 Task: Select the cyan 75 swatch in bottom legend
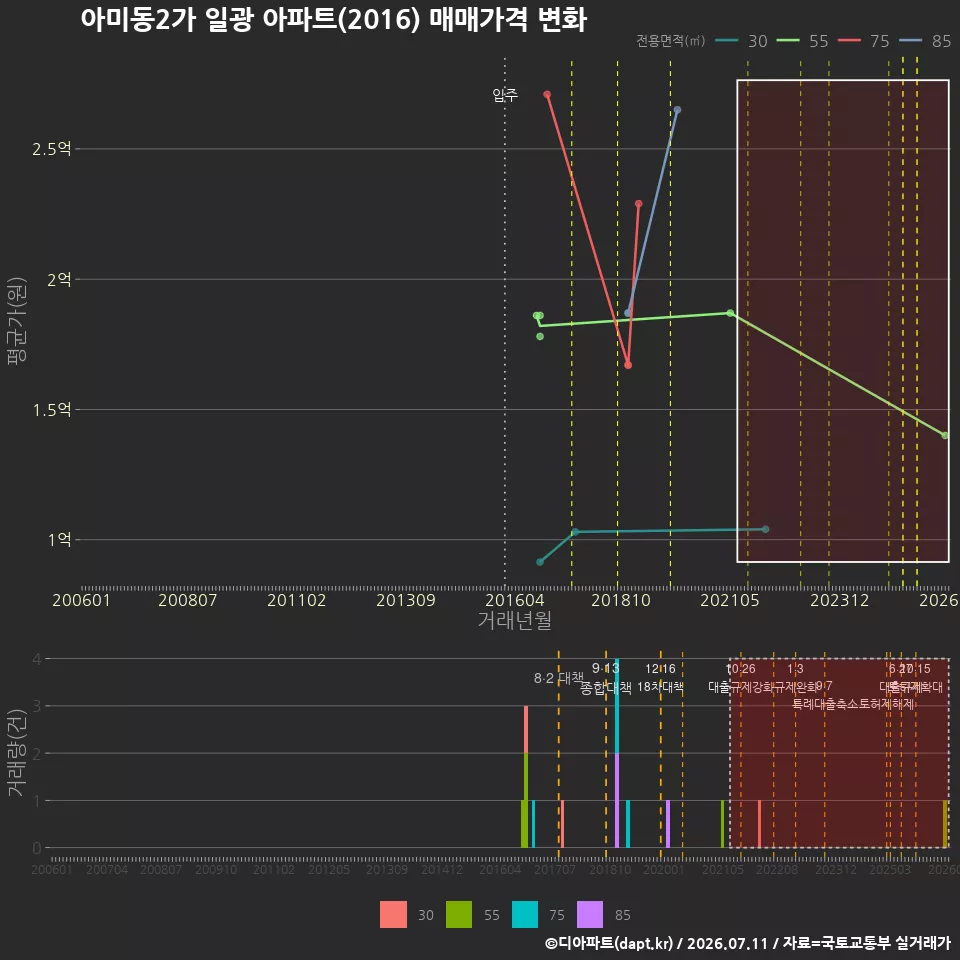click(x=525, y=914)
